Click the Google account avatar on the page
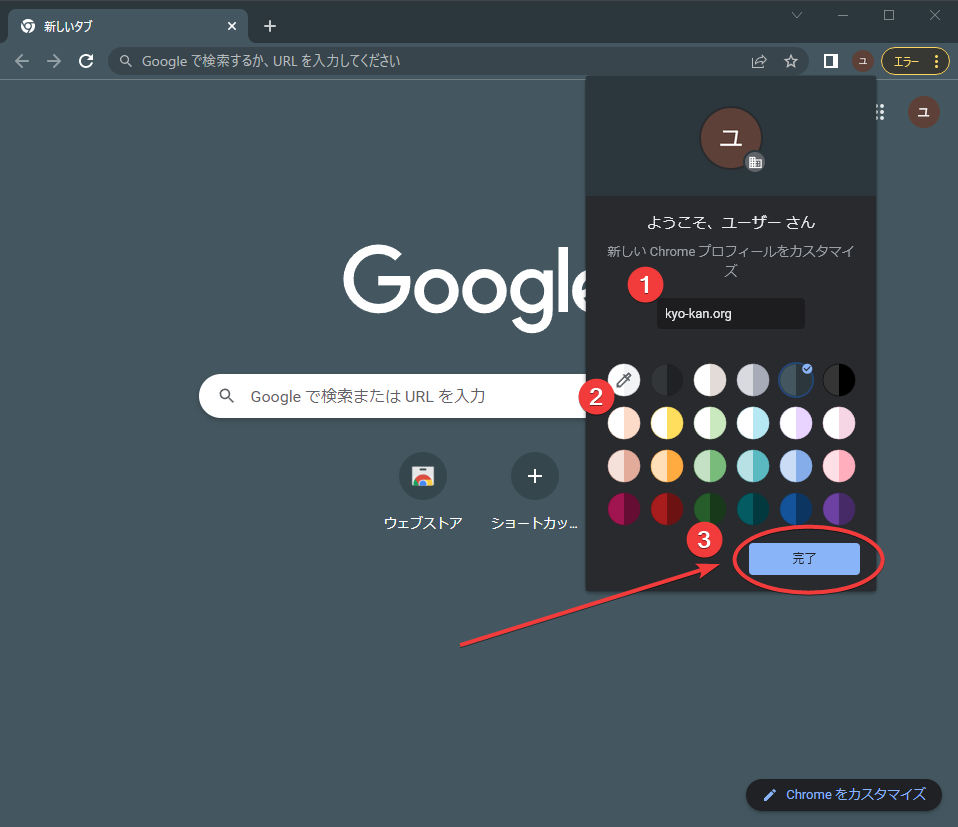 coord(923,112)
